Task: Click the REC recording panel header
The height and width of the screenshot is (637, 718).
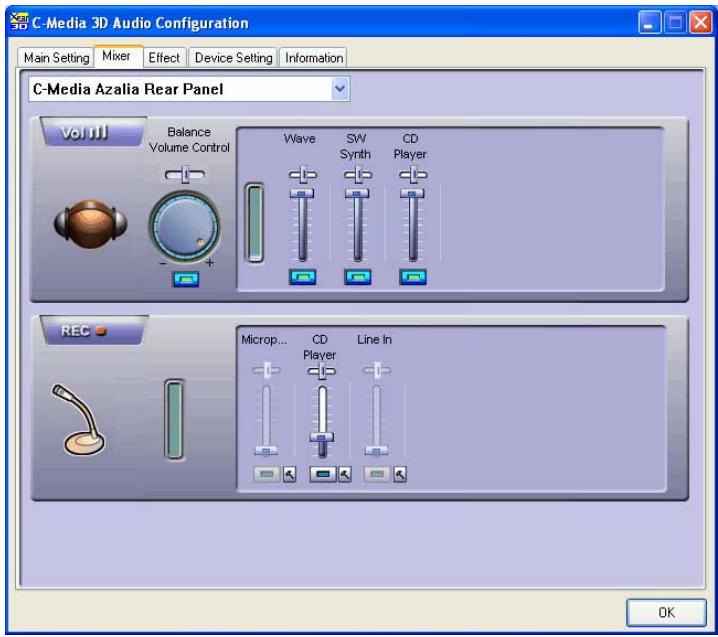Action: pos(93,330)
